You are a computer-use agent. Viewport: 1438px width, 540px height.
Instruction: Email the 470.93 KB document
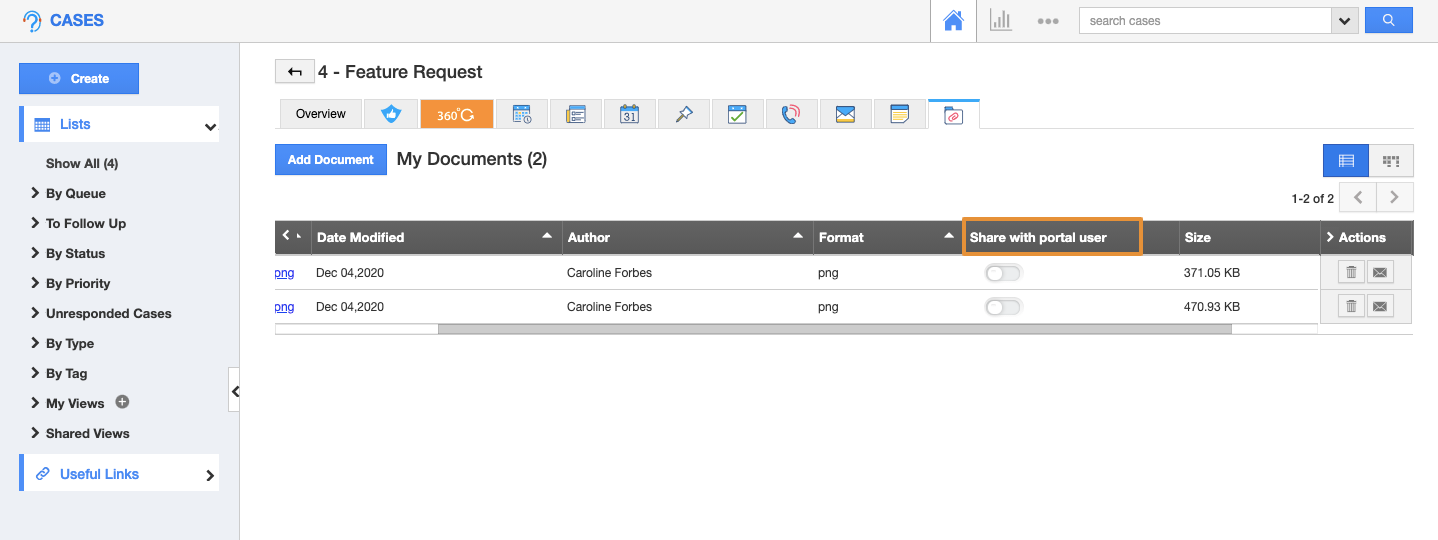1379,307
